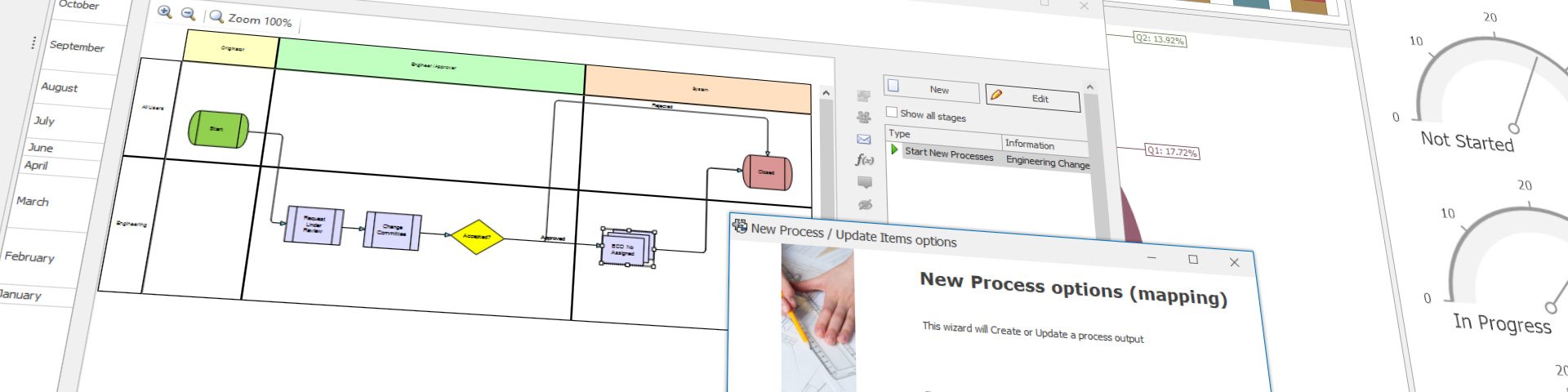This screenshot has width=1568, height=392.
Task: Minimize the New Process options dialog
Action: coord(1151,257)
